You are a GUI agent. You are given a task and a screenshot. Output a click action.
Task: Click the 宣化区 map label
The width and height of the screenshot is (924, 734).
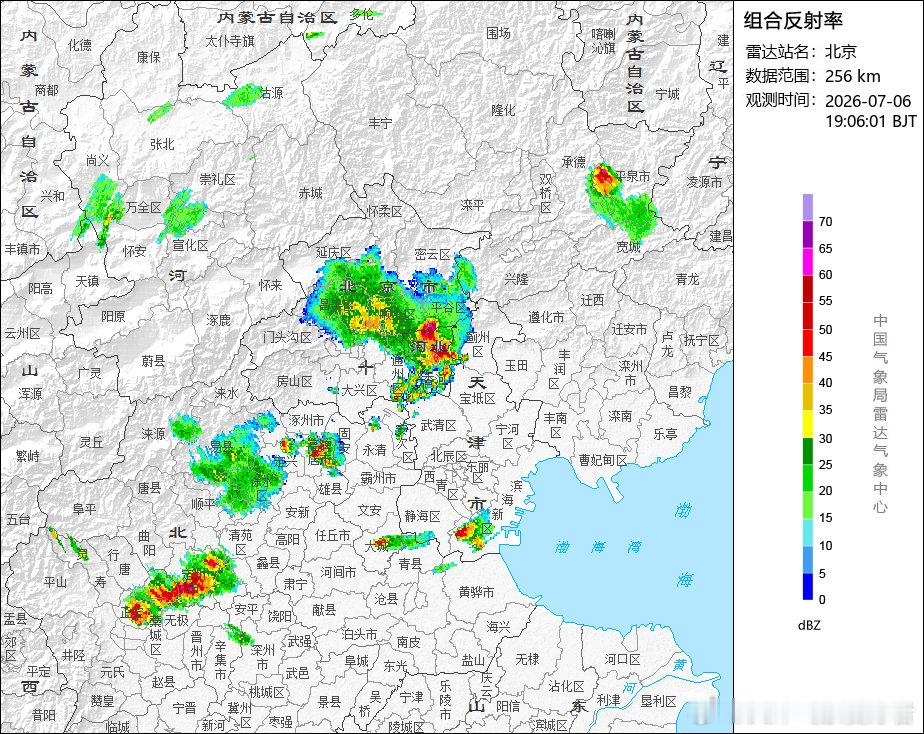pyautogui.click(x=190, y=245)
